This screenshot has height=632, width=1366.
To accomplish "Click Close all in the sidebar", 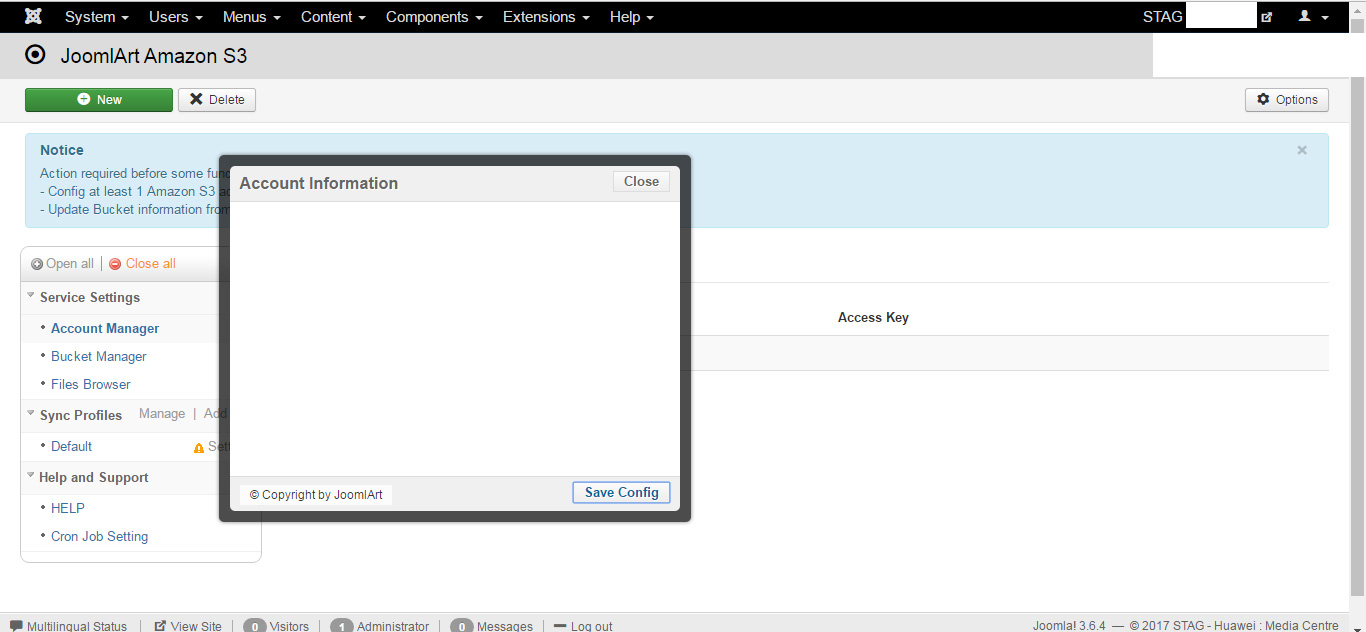I will (142, 264).
